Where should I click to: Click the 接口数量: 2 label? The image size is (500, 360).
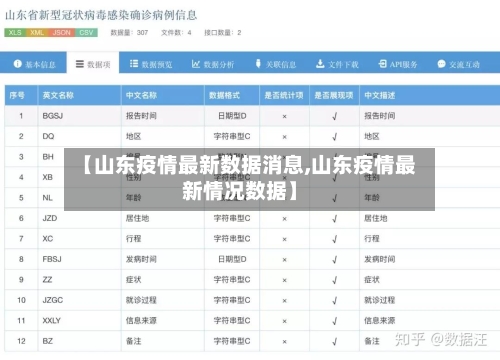tap(223, 33)
